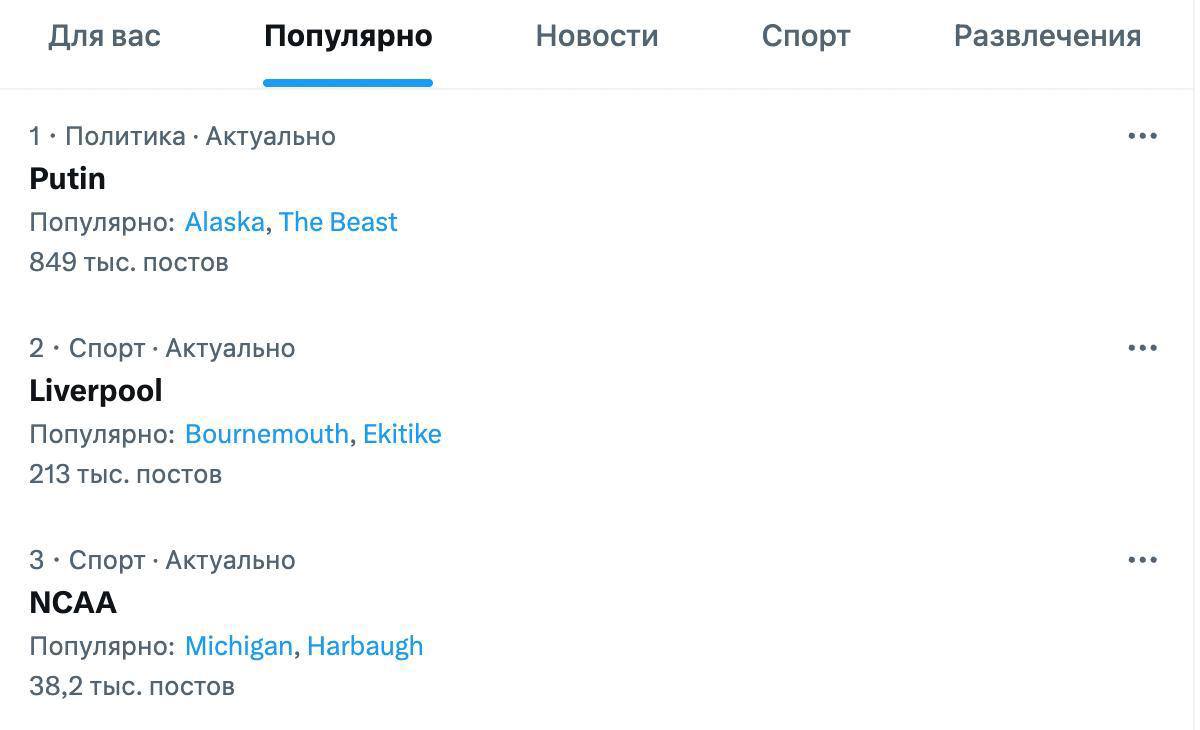Go to the Спорт tab

[x=806, y=36]
